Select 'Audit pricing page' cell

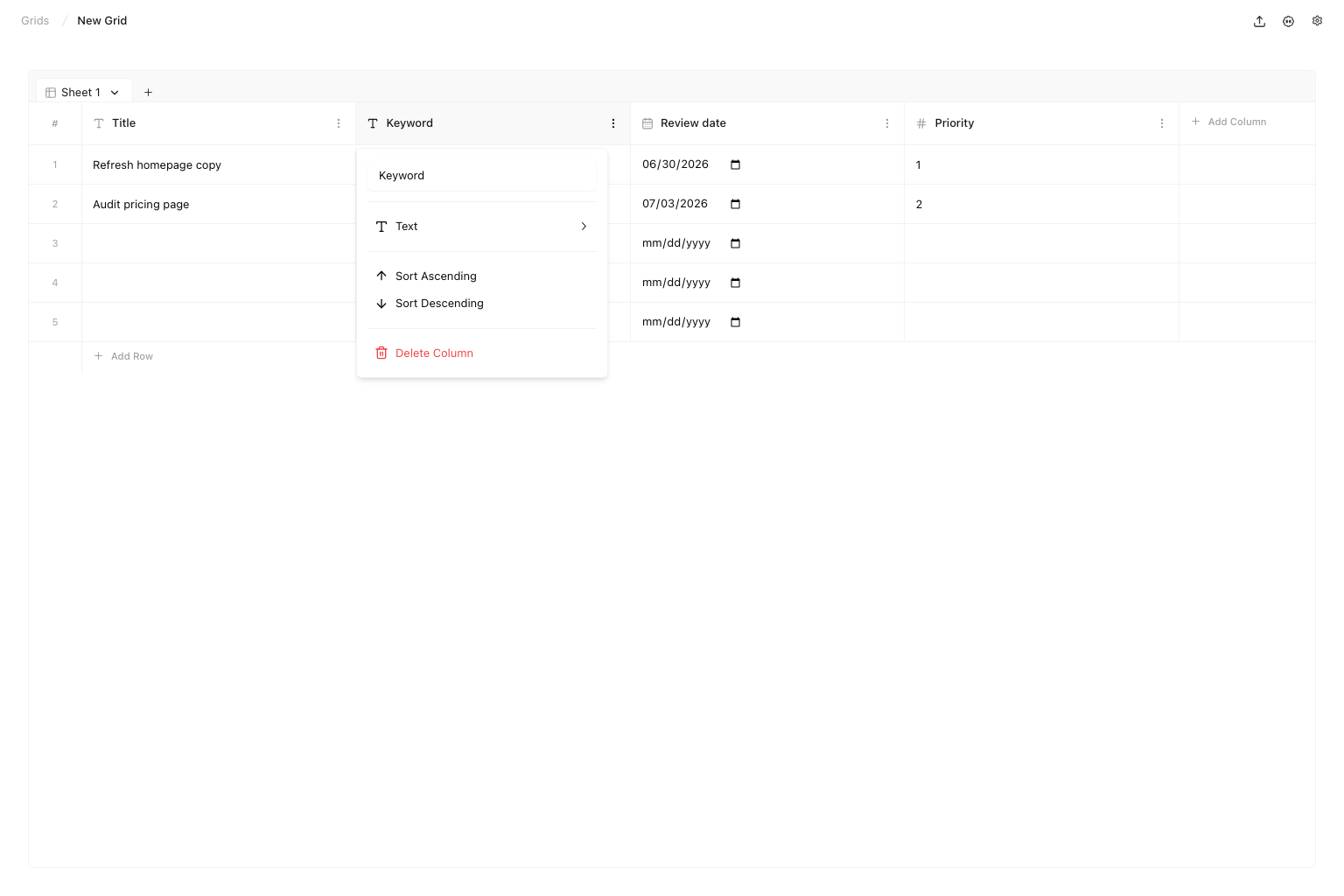click(x=219, y=204)
